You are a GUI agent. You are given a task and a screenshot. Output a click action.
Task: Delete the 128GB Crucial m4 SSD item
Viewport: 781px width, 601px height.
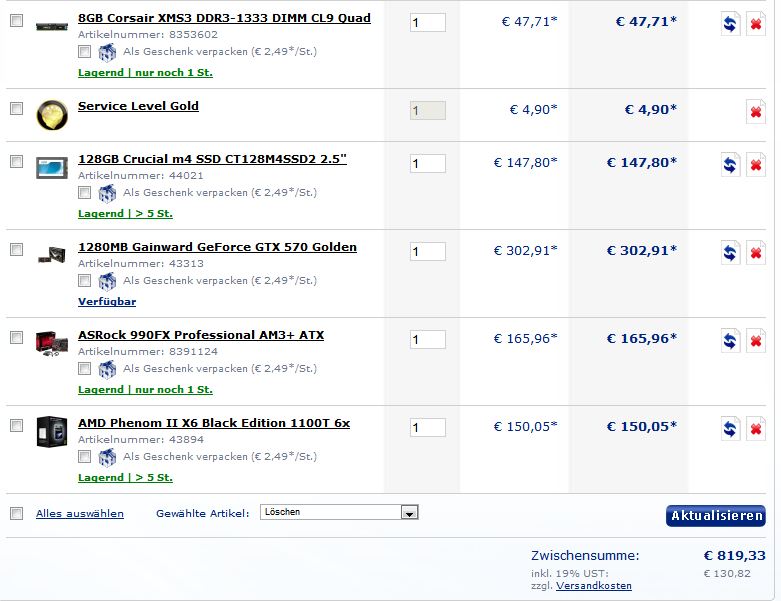756,164
